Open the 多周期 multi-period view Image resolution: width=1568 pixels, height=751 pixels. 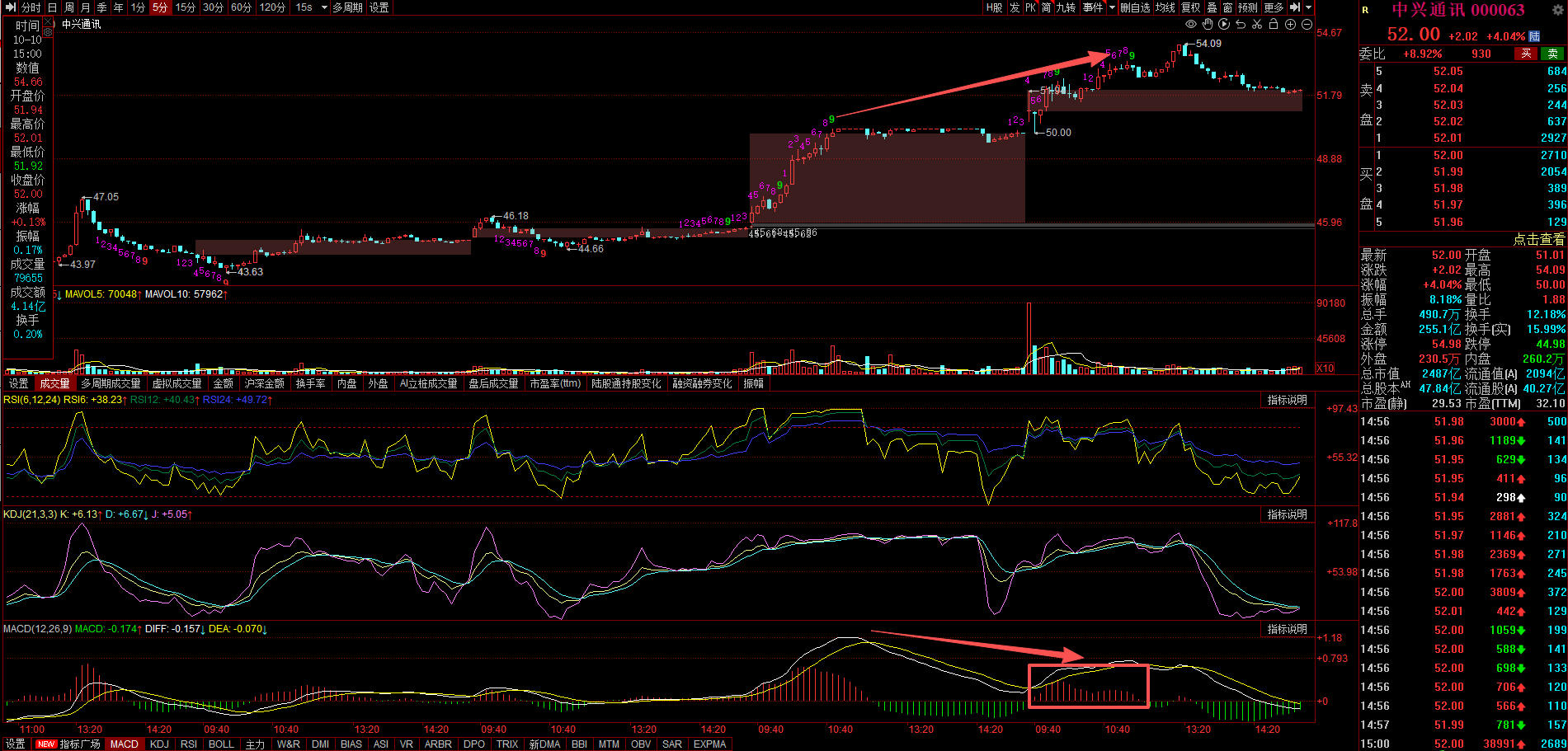click(x=347, y=7)
